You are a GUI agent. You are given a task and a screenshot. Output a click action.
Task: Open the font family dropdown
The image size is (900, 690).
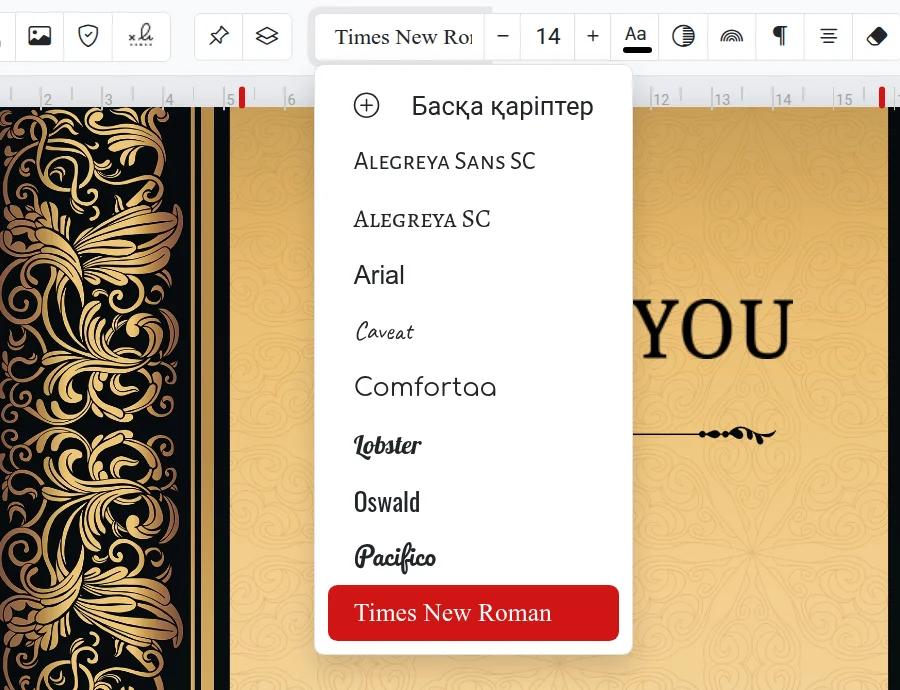click(400, 37)
